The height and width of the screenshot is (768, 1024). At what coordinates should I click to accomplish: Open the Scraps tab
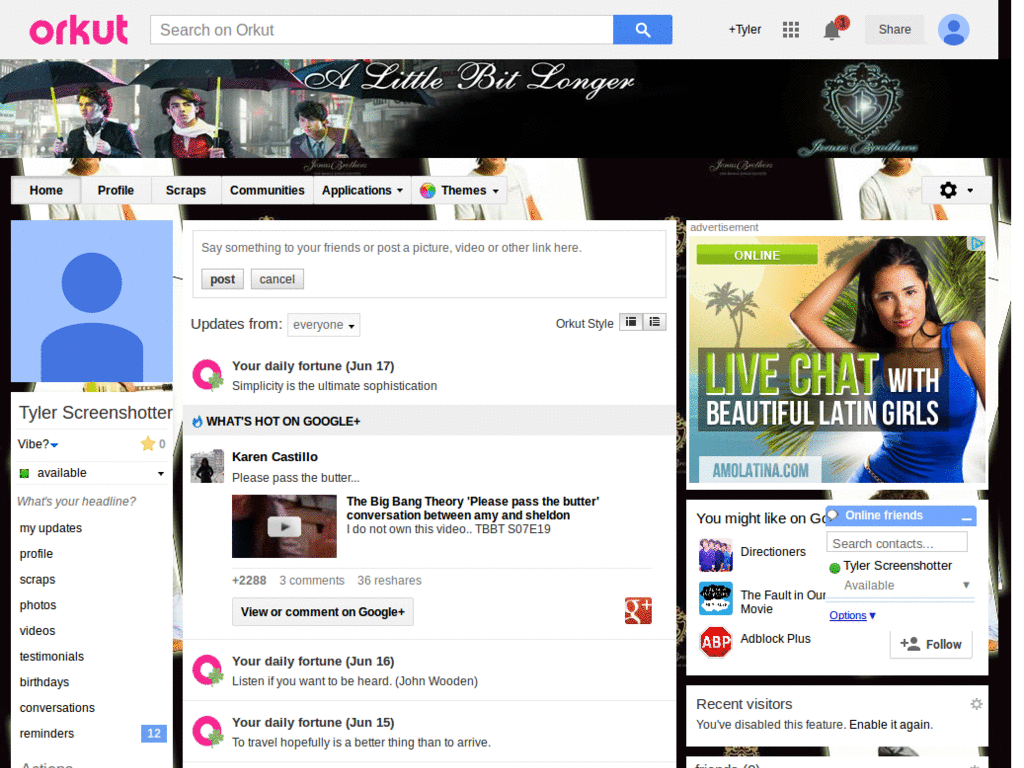(x=185, y=191)
